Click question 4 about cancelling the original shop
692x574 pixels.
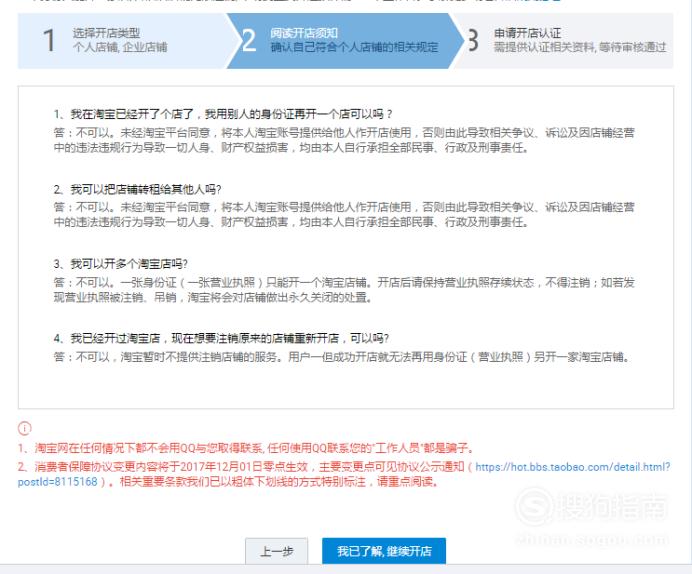[221, 338]
